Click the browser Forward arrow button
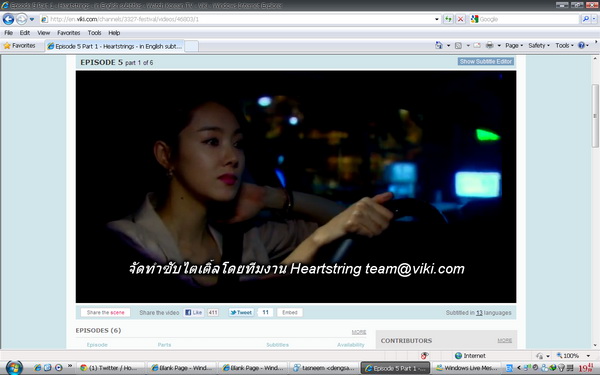 21,19
